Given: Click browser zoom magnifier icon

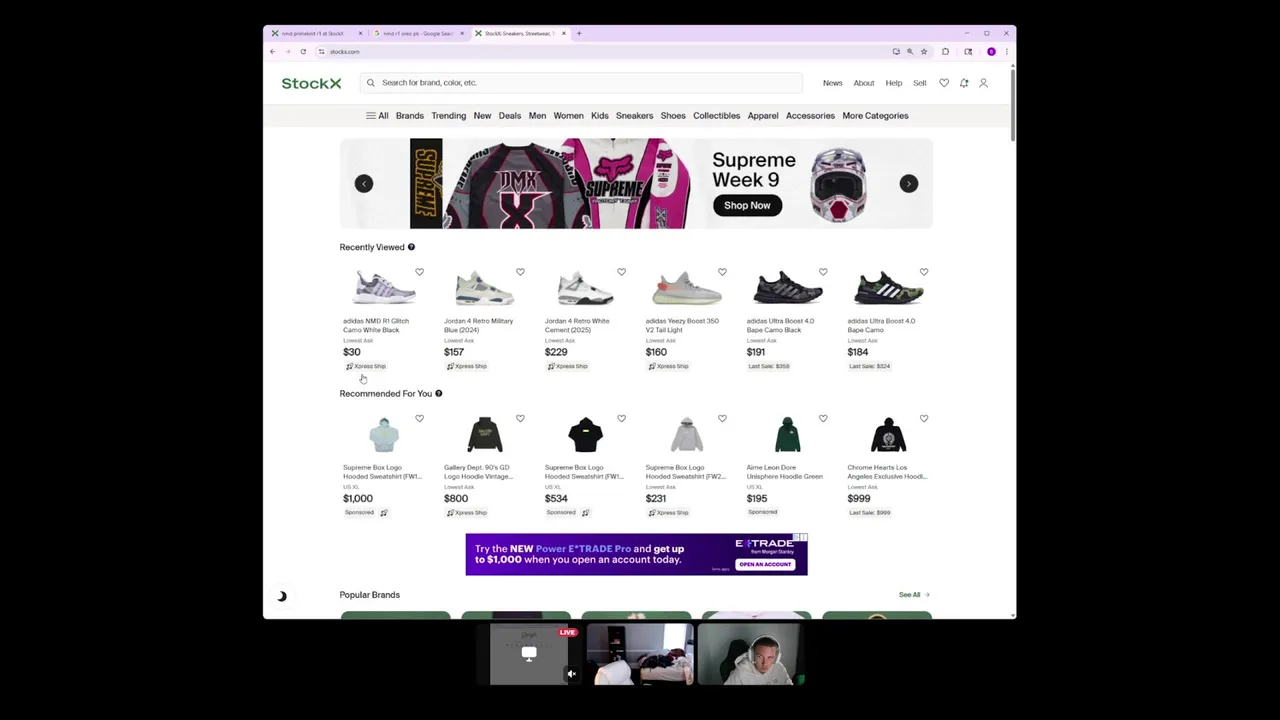Looking at the screenshot, I should click(910, 51).
